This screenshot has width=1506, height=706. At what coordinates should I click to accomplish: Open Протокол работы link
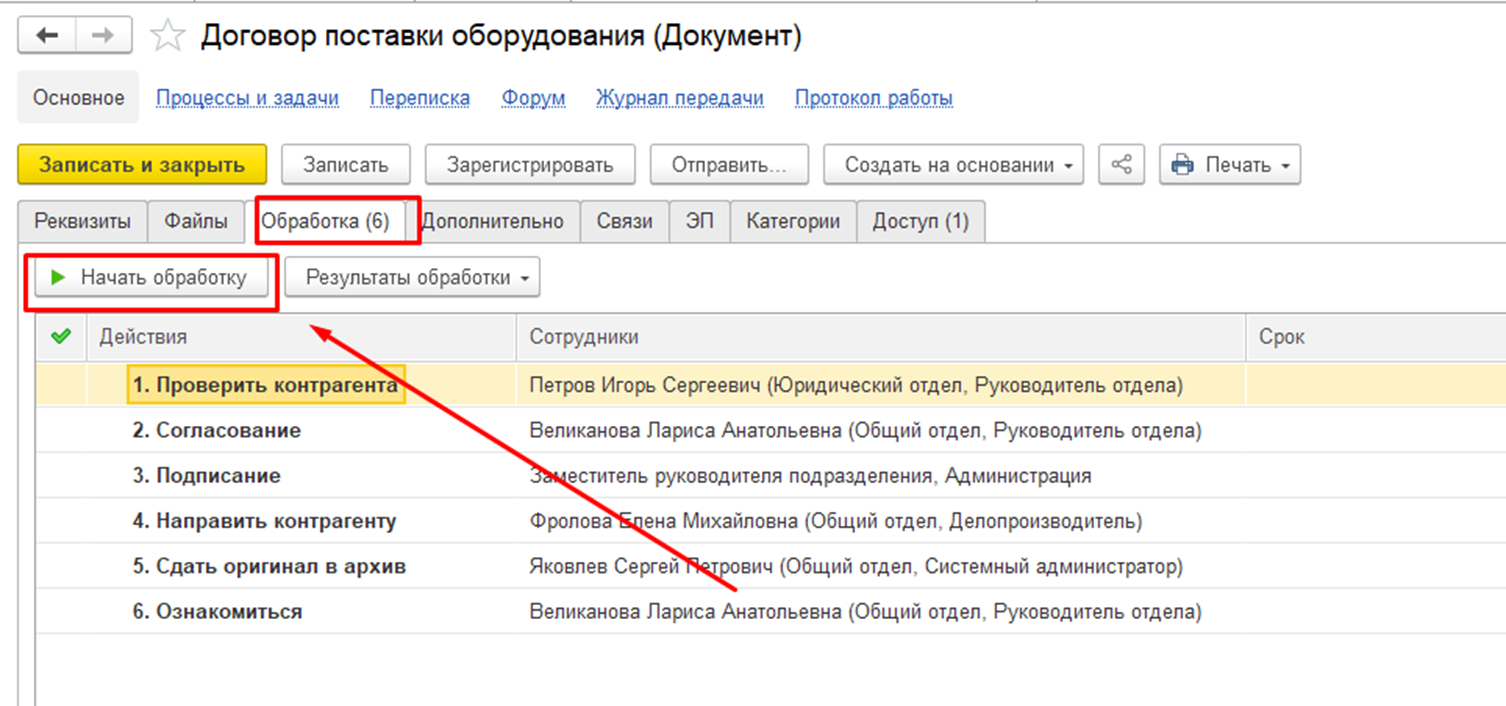pyautogui.click(x=874, y=98)
